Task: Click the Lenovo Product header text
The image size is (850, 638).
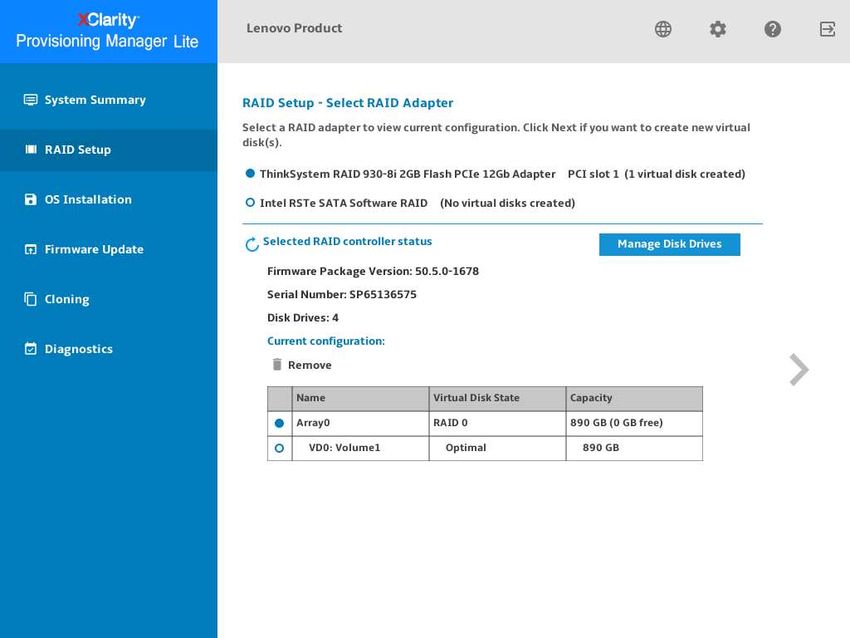Action: coord(294,28)
